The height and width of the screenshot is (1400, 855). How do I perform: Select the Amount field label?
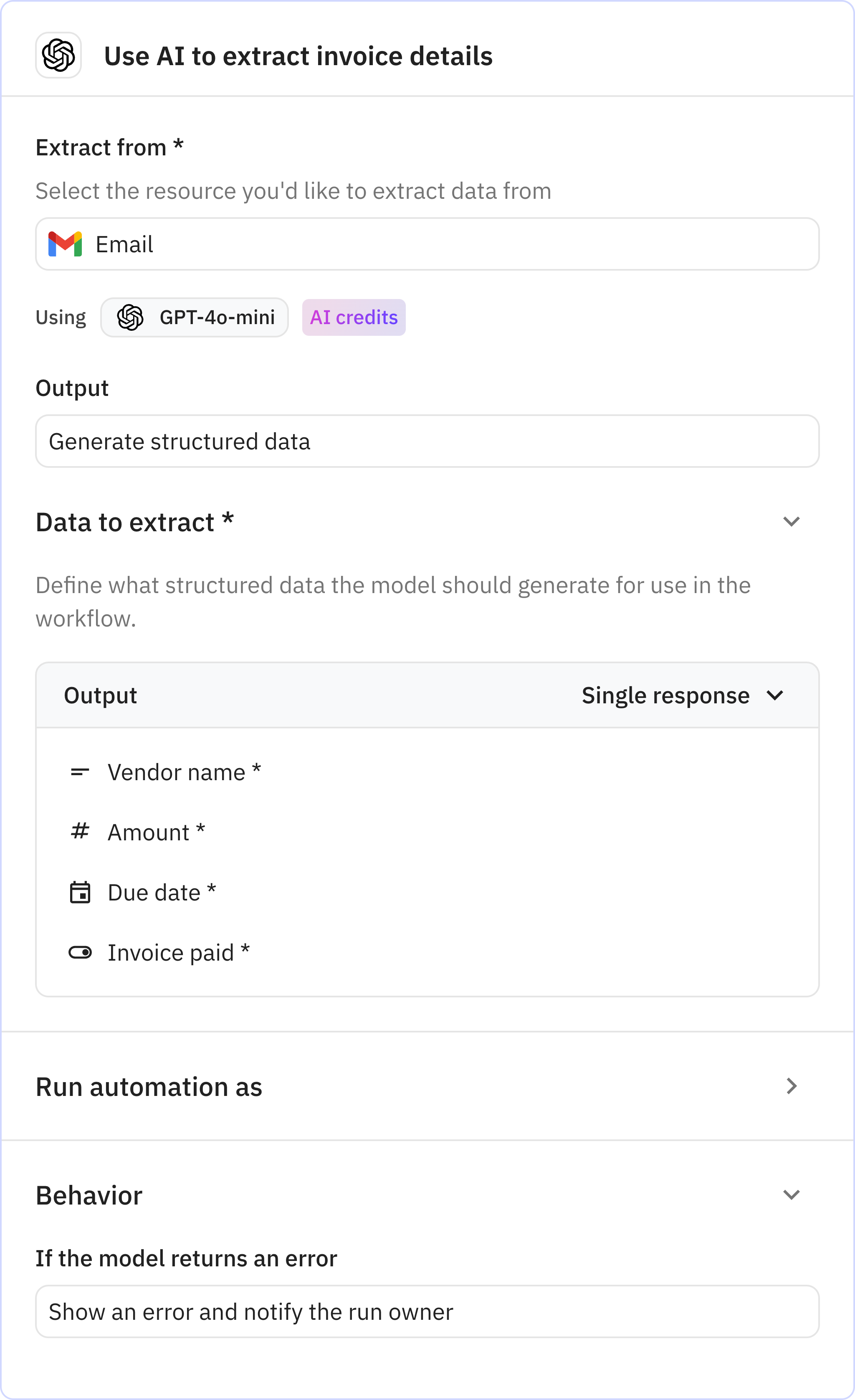(149, 832)
